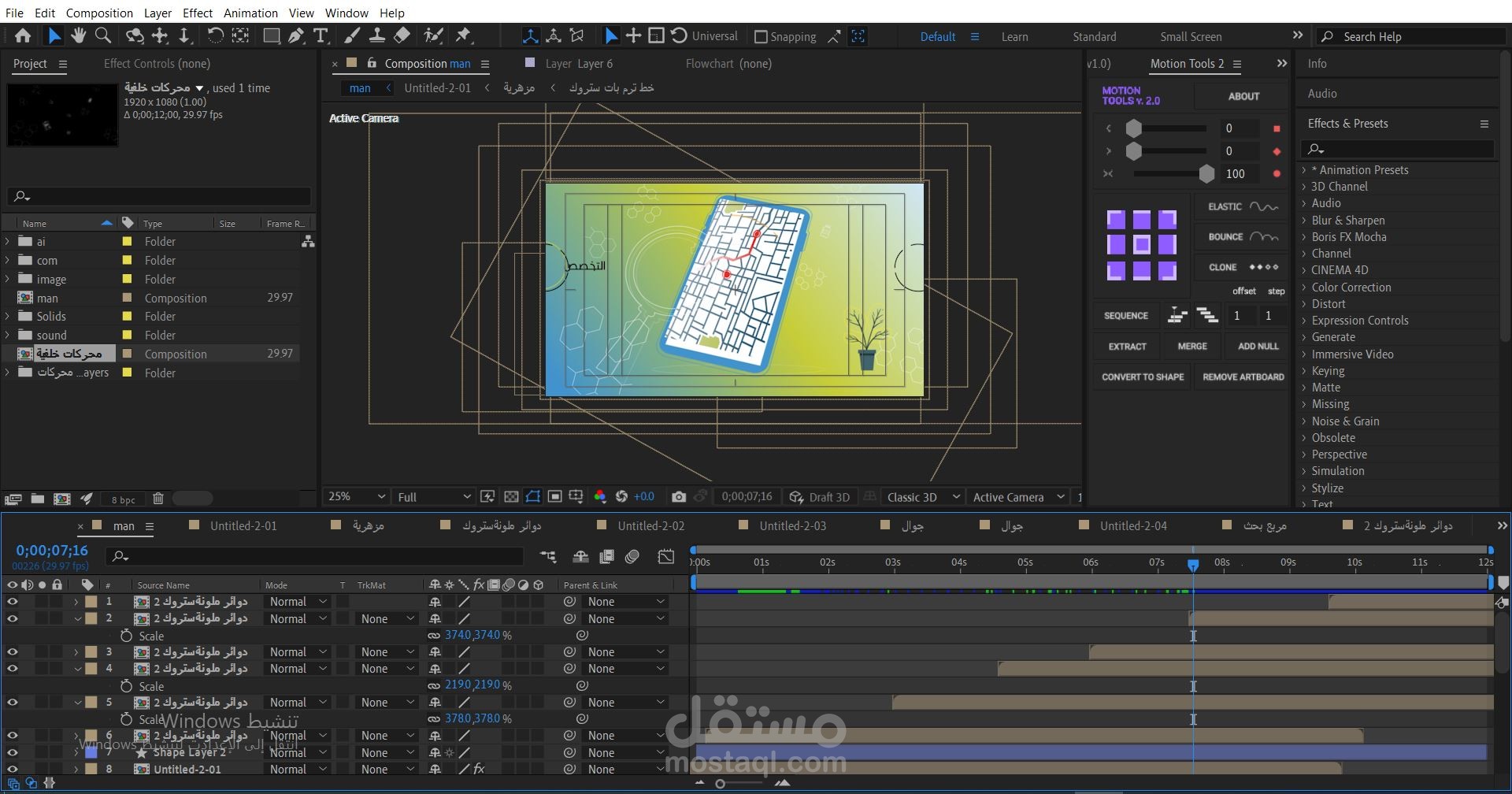The height and width of the screenshot is (794, 1512).
Task: Open the Window menu
Action: [346, 13]
